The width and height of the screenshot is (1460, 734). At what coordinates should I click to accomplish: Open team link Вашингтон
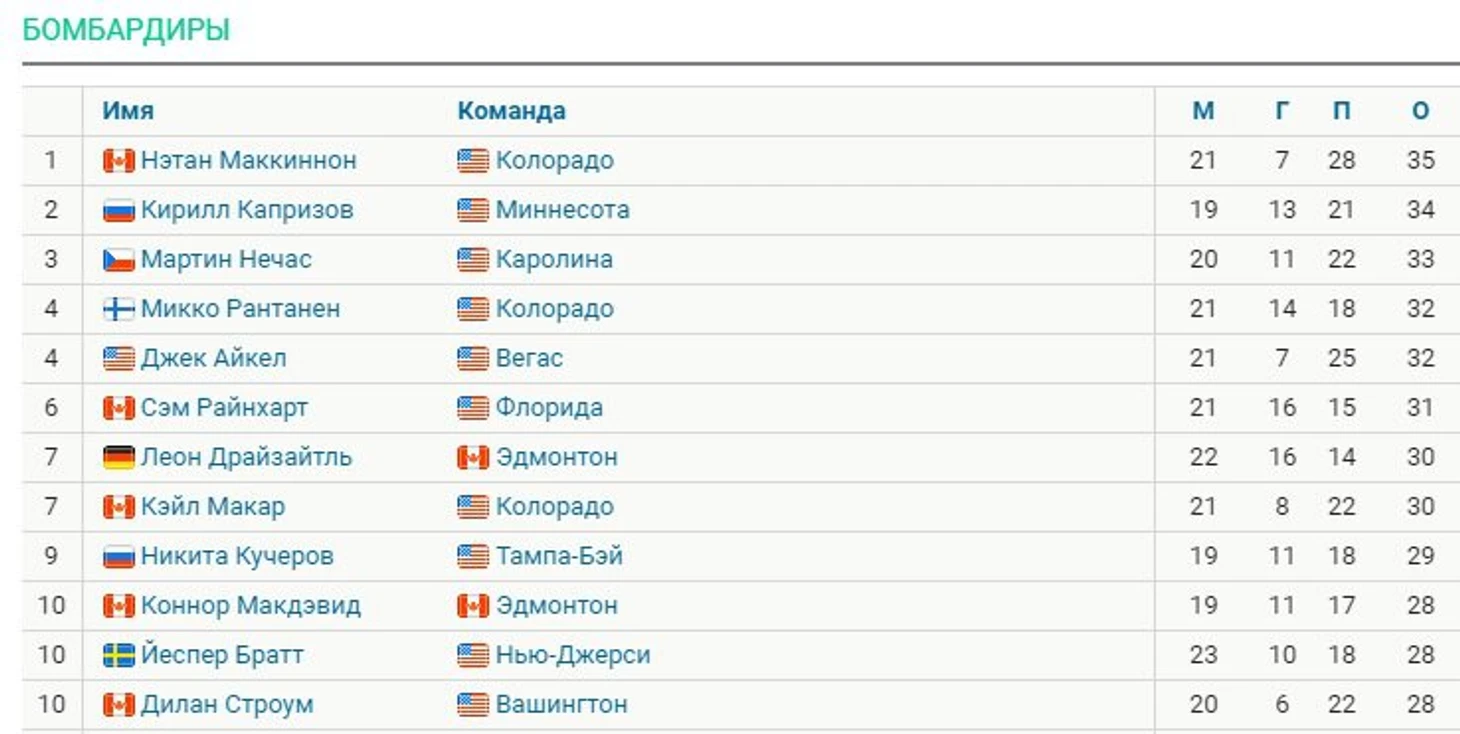click(x=562, y=704)
